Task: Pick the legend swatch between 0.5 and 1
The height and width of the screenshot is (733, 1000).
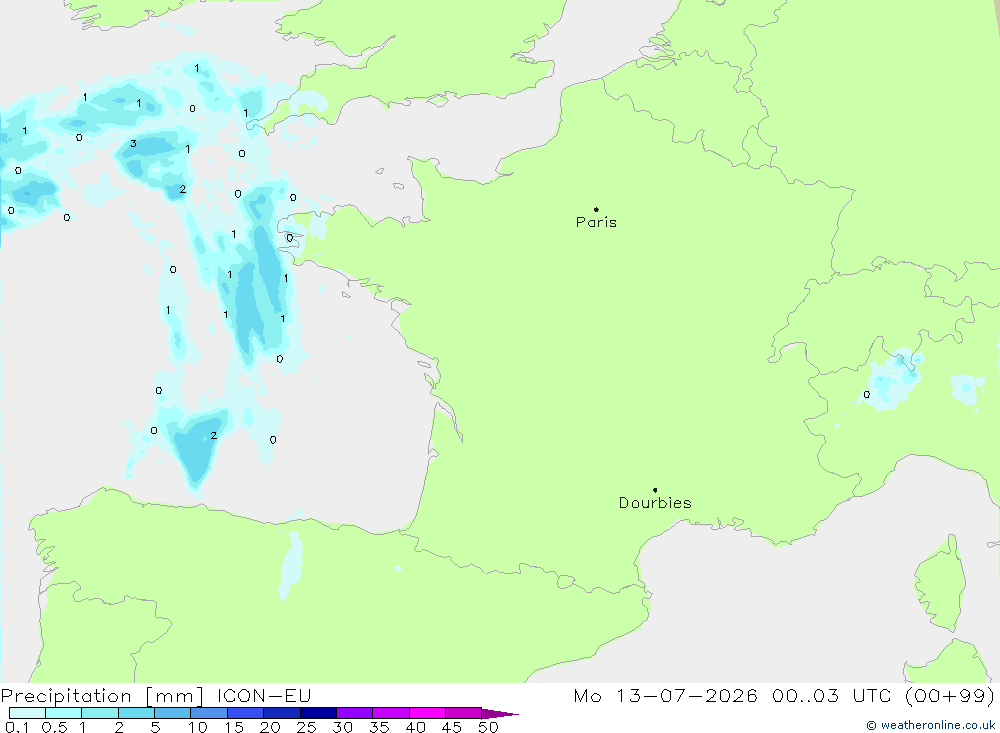Action: click(x=63, y=713)
